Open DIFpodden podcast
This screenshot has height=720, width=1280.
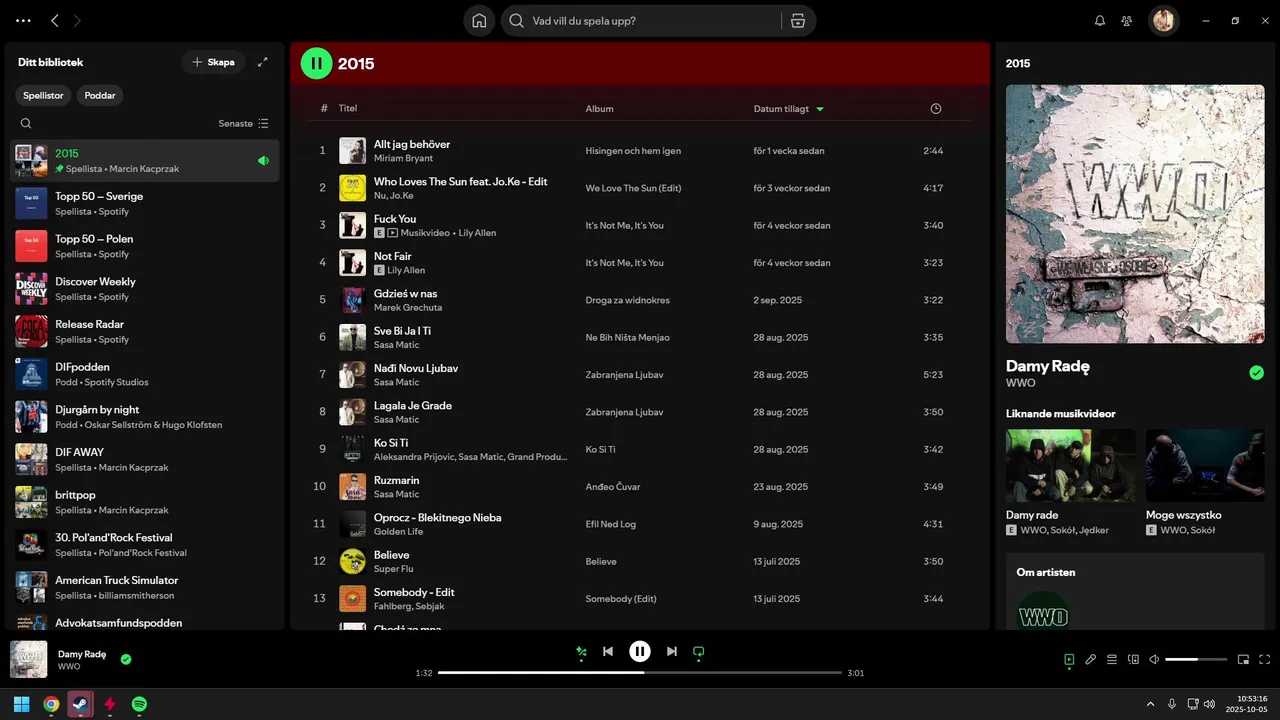coord(145,374)
